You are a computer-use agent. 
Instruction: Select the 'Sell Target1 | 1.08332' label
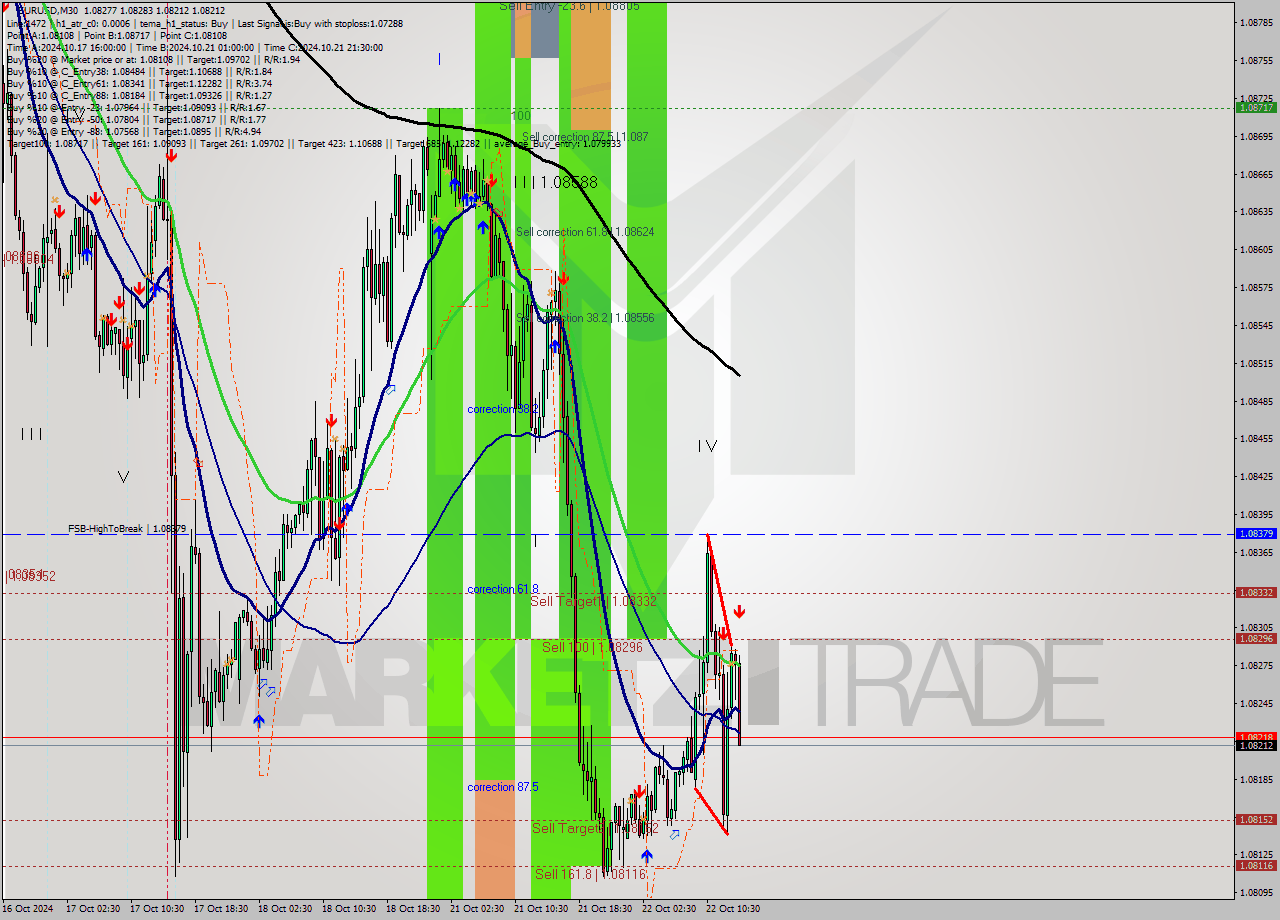593,601
